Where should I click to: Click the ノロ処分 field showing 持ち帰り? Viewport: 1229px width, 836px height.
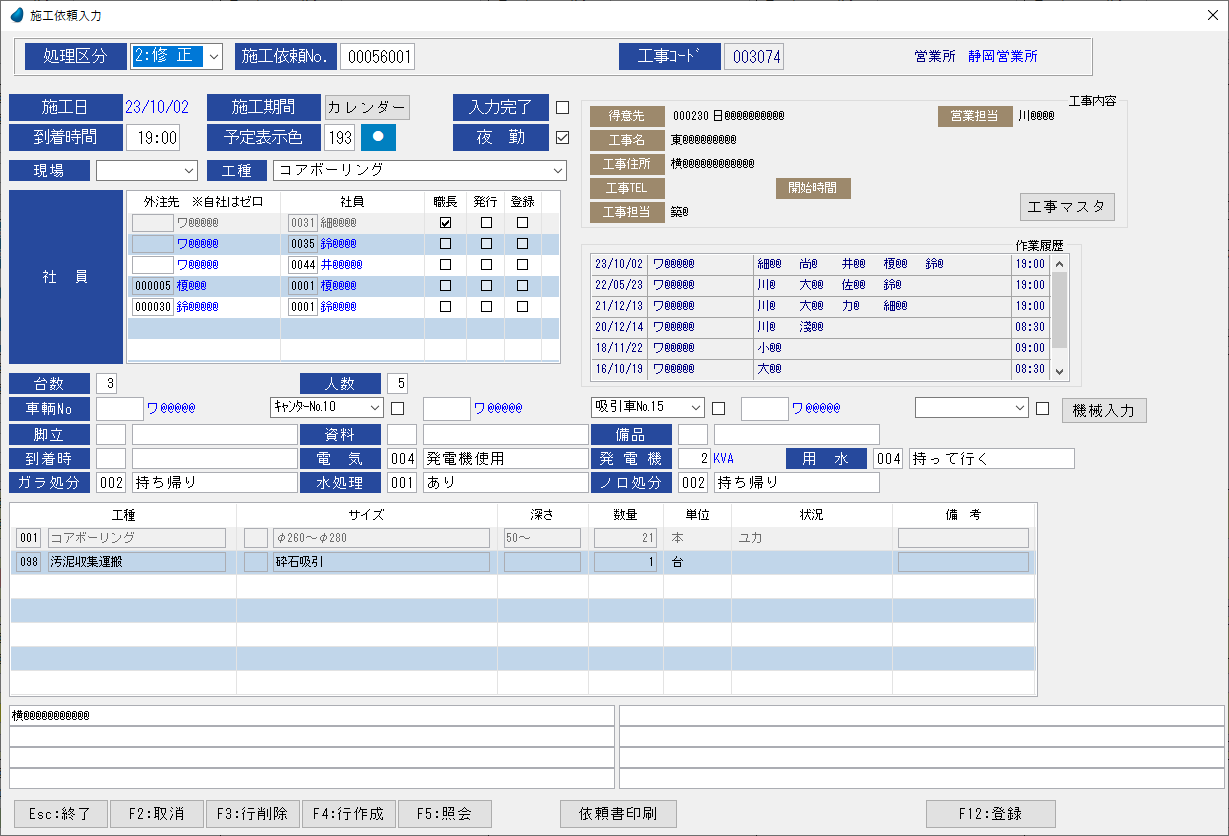[x=797, y=482]
